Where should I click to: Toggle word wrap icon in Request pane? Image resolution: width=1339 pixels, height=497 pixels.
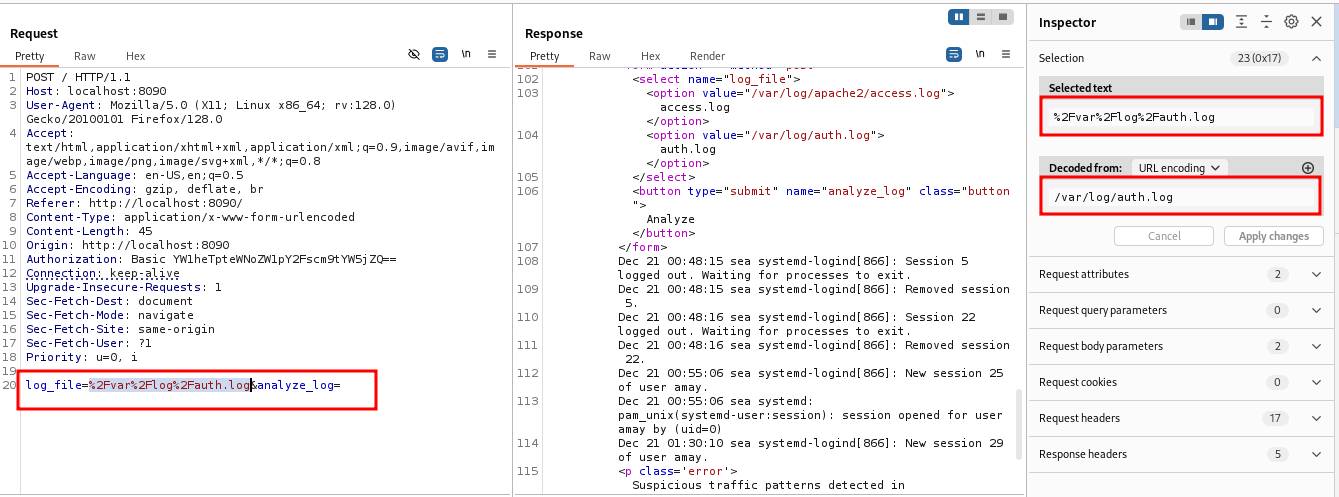coord(440,55)
